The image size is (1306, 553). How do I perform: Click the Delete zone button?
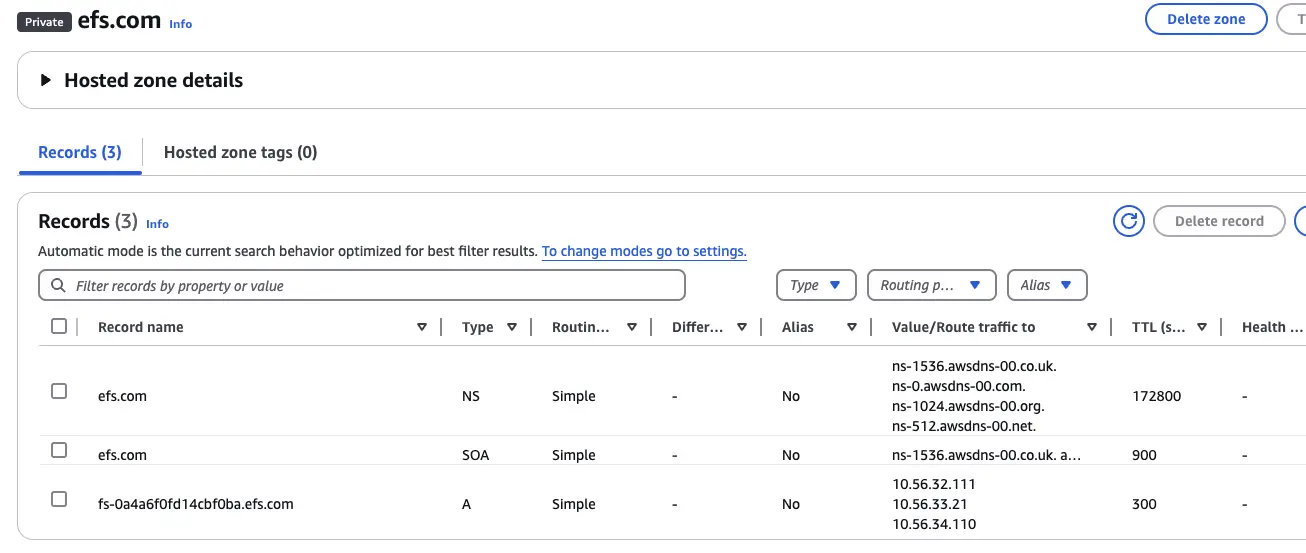(x=1205, y=19)
